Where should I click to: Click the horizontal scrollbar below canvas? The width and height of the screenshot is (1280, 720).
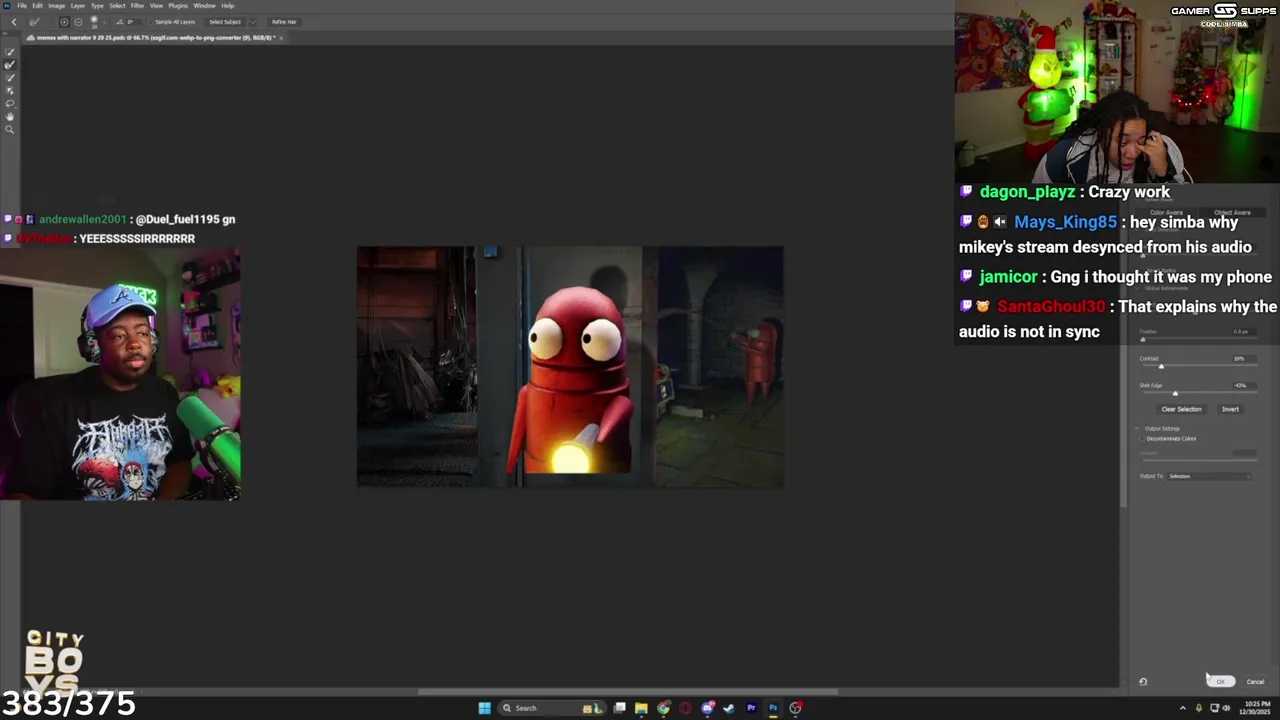(628, 691)
